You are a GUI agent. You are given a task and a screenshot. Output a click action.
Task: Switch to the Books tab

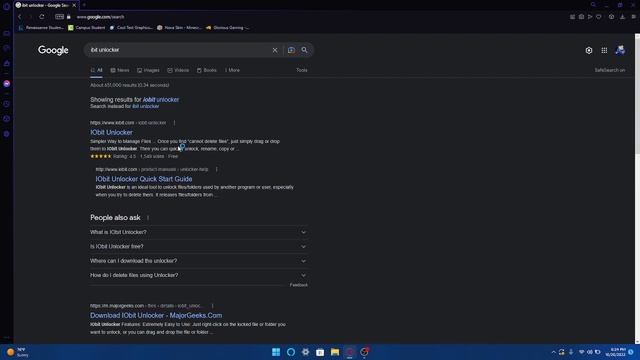[207, 70]
